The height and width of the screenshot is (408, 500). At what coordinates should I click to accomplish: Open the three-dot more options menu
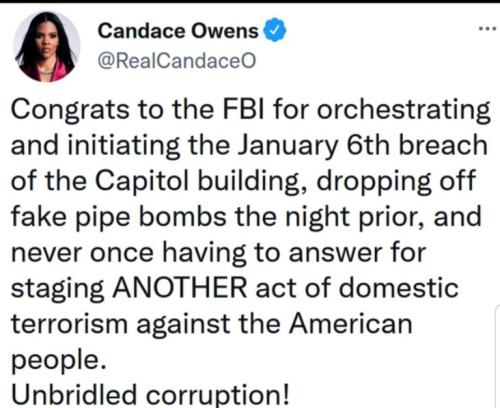(487, 29)
